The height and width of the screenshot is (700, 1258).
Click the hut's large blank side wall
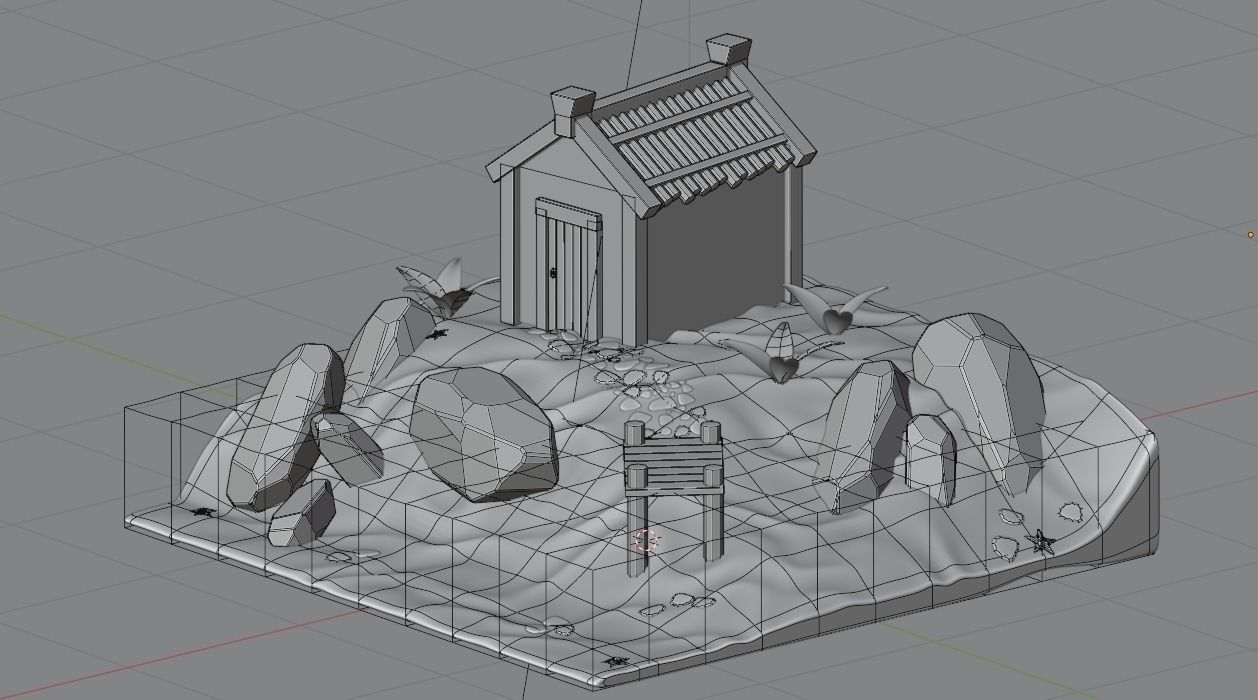(715, 260)
